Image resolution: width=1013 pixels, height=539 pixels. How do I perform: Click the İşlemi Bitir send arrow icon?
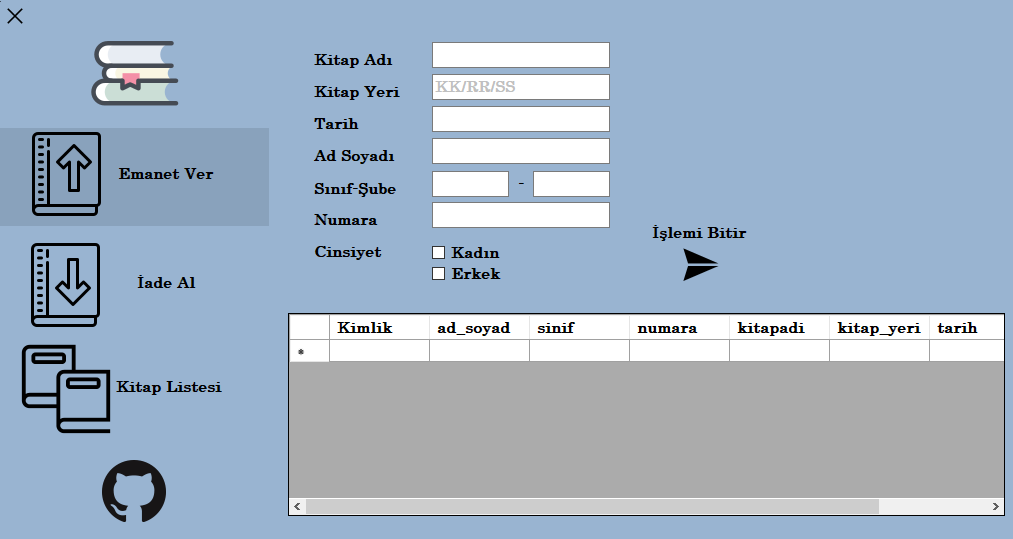pos(700,265)
